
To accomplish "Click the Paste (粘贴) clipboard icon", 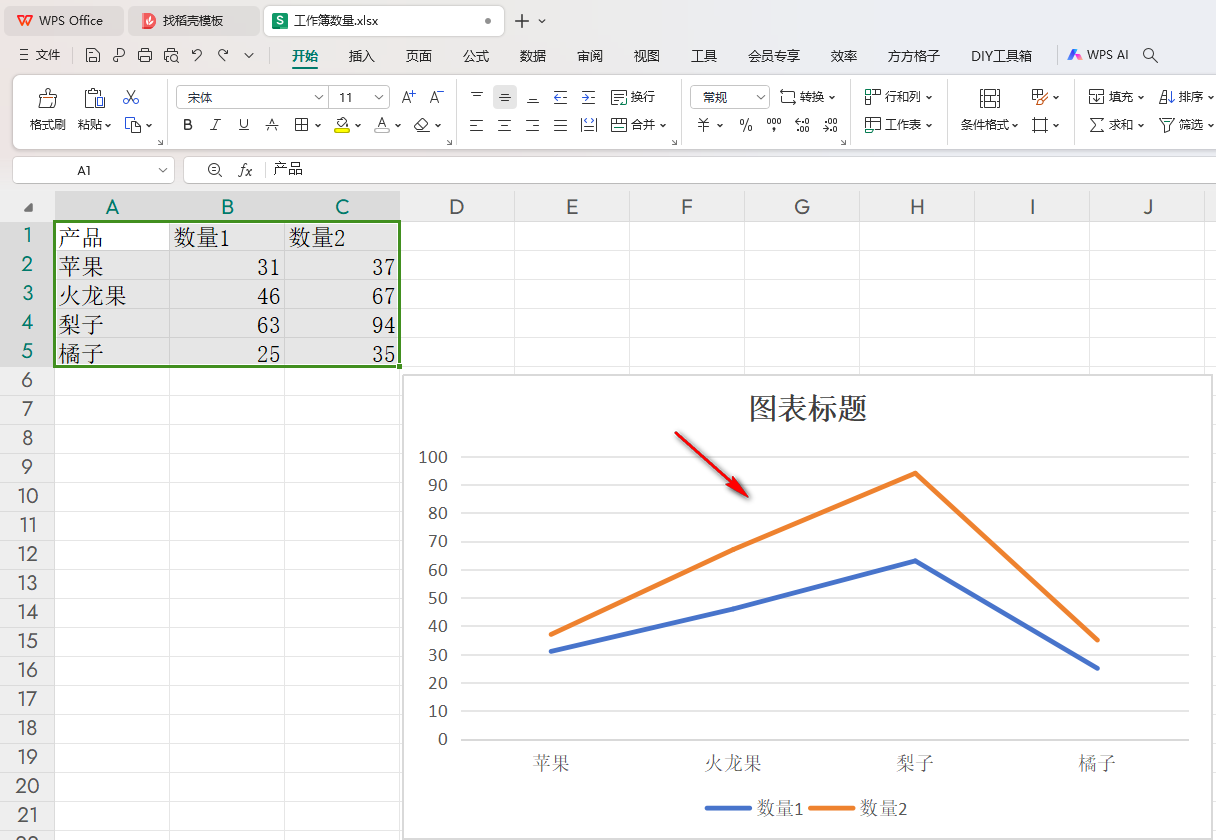I will [x=94, y=98].
